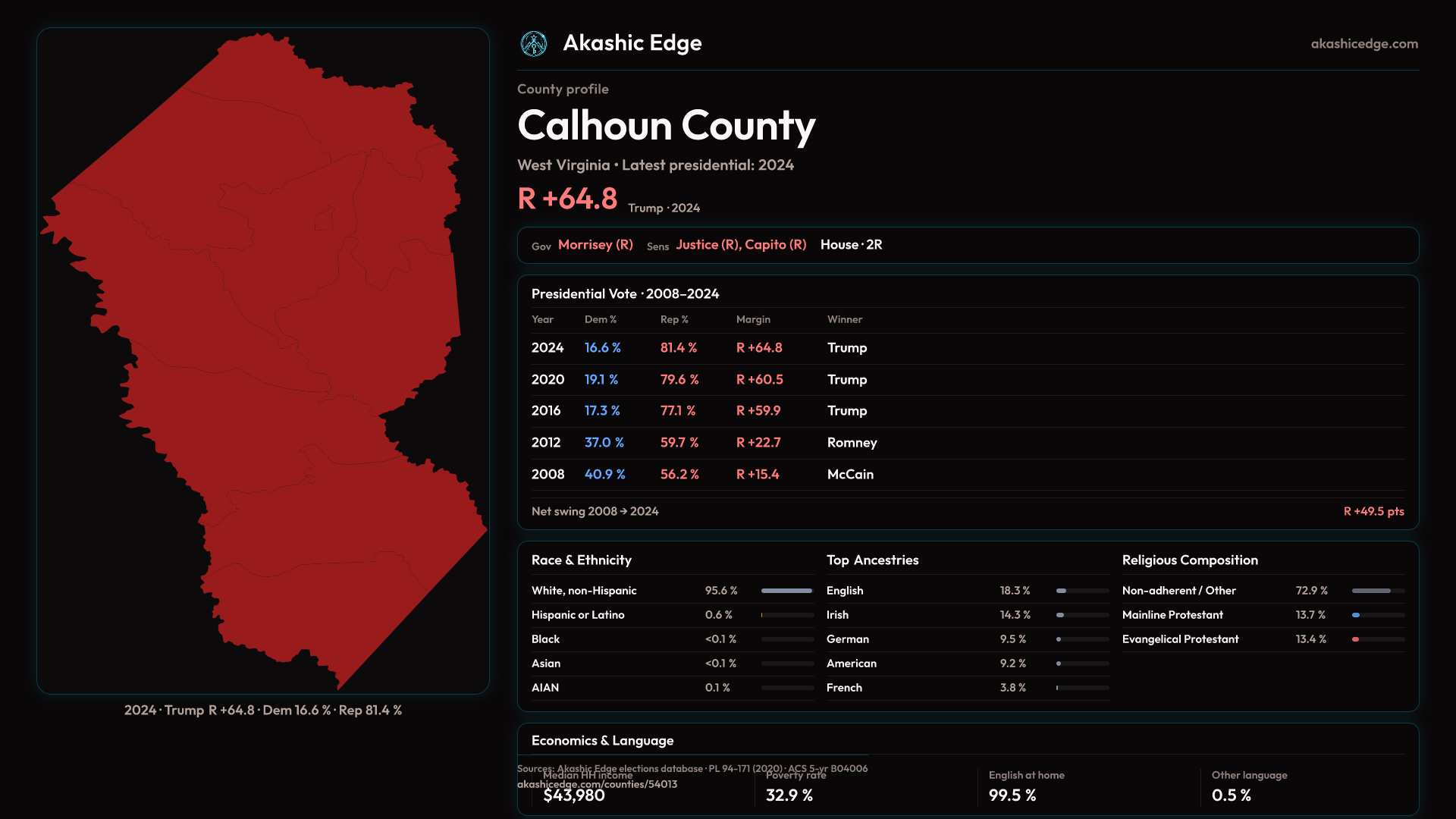The image size is (1456, 819).
Task: Click the Race & Ethnicity section header
Action: click(581, 560)
